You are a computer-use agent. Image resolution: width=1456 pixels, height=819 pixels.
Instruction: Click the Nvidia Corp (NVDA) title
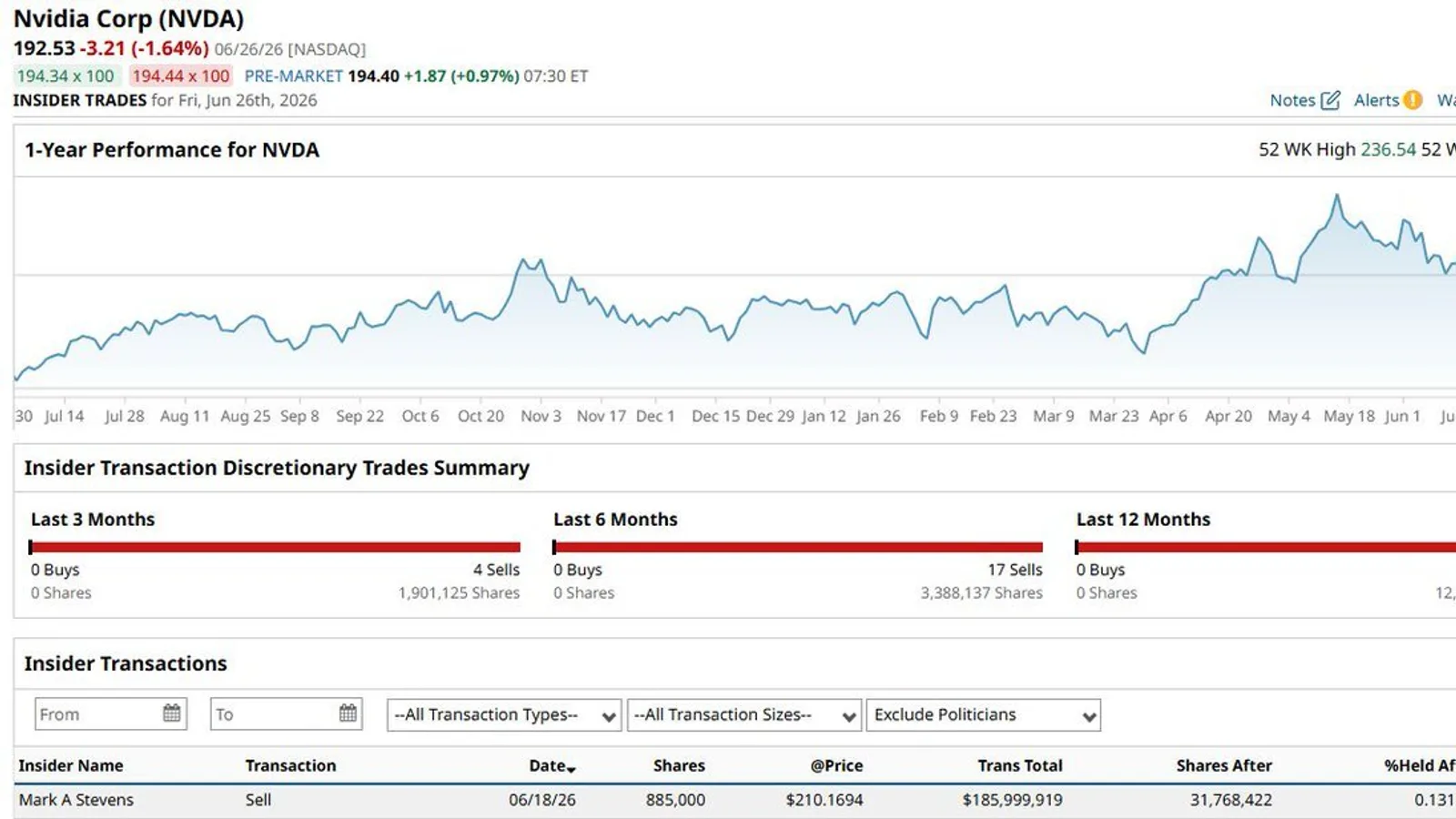coord(128,18)
